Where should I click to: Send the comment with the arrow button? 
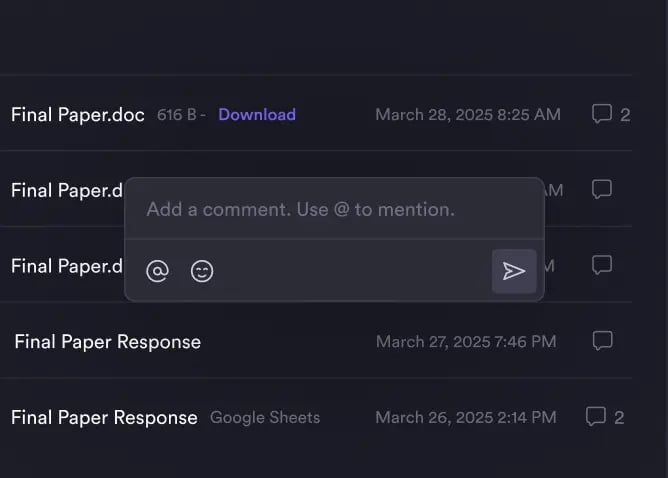pyautogui.click(x=514, y=271)
